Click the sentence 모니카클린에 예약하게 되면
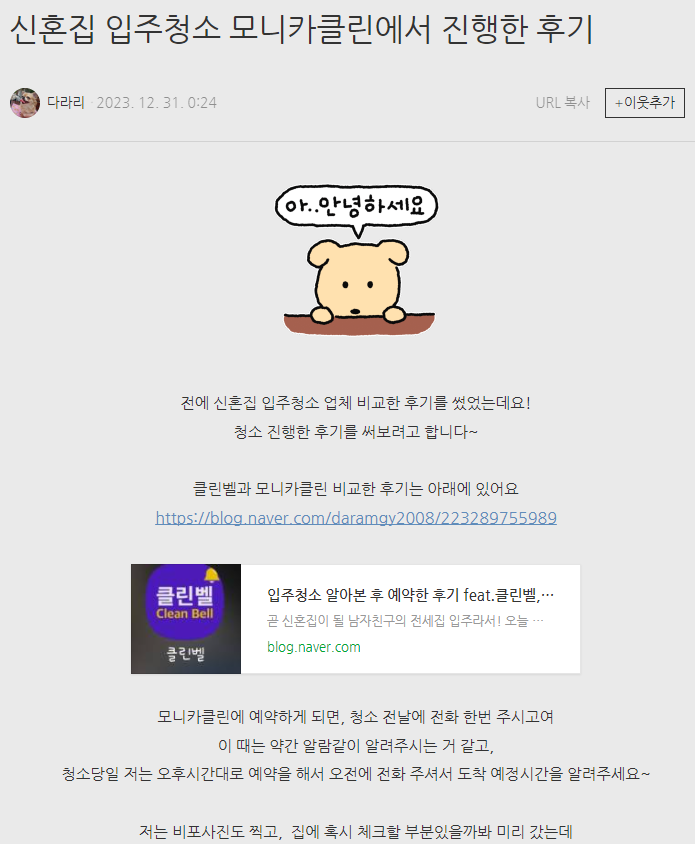695x844 pixels. click(355, 716)
